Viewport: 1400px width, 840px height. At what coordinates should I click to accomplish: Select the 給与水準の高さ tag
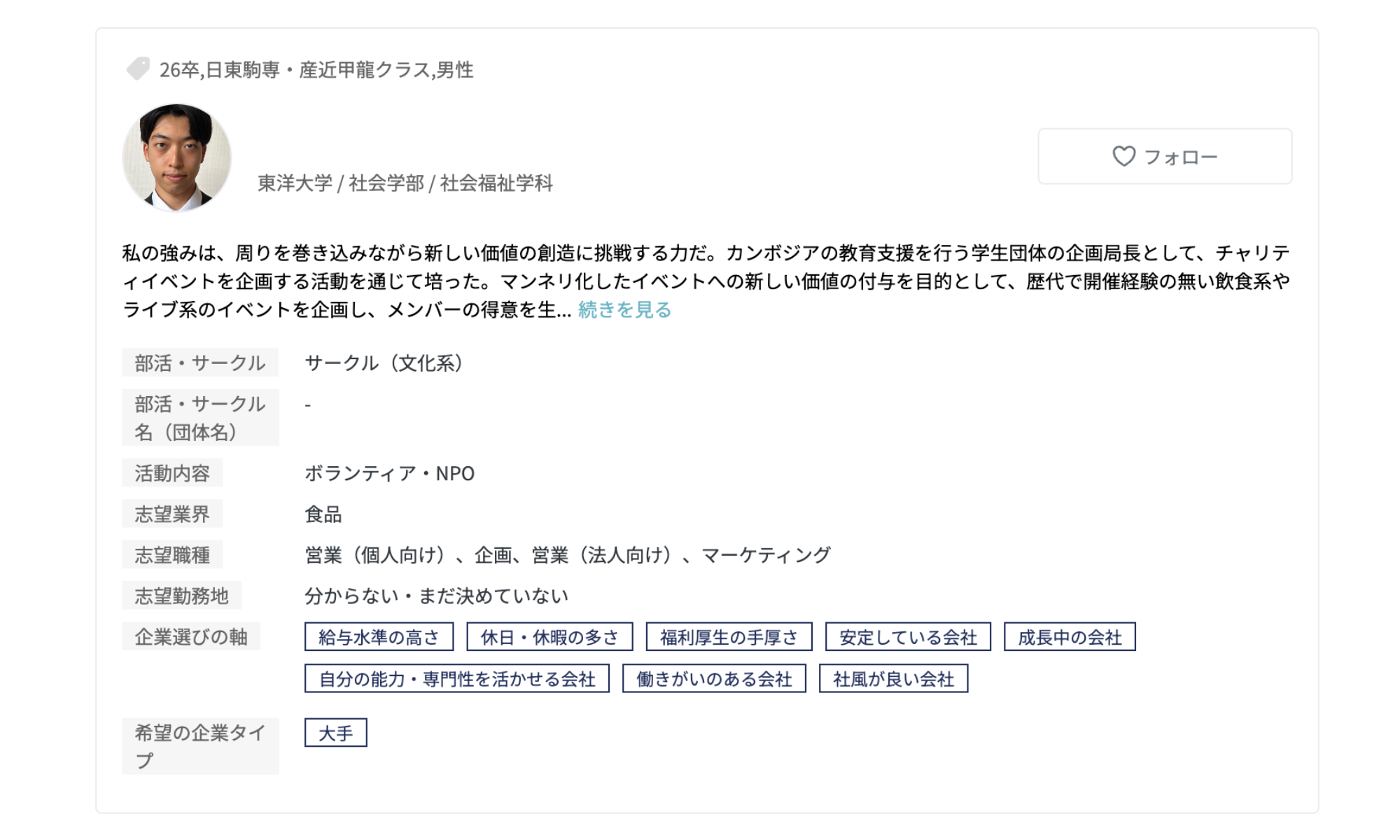(379, 637)
